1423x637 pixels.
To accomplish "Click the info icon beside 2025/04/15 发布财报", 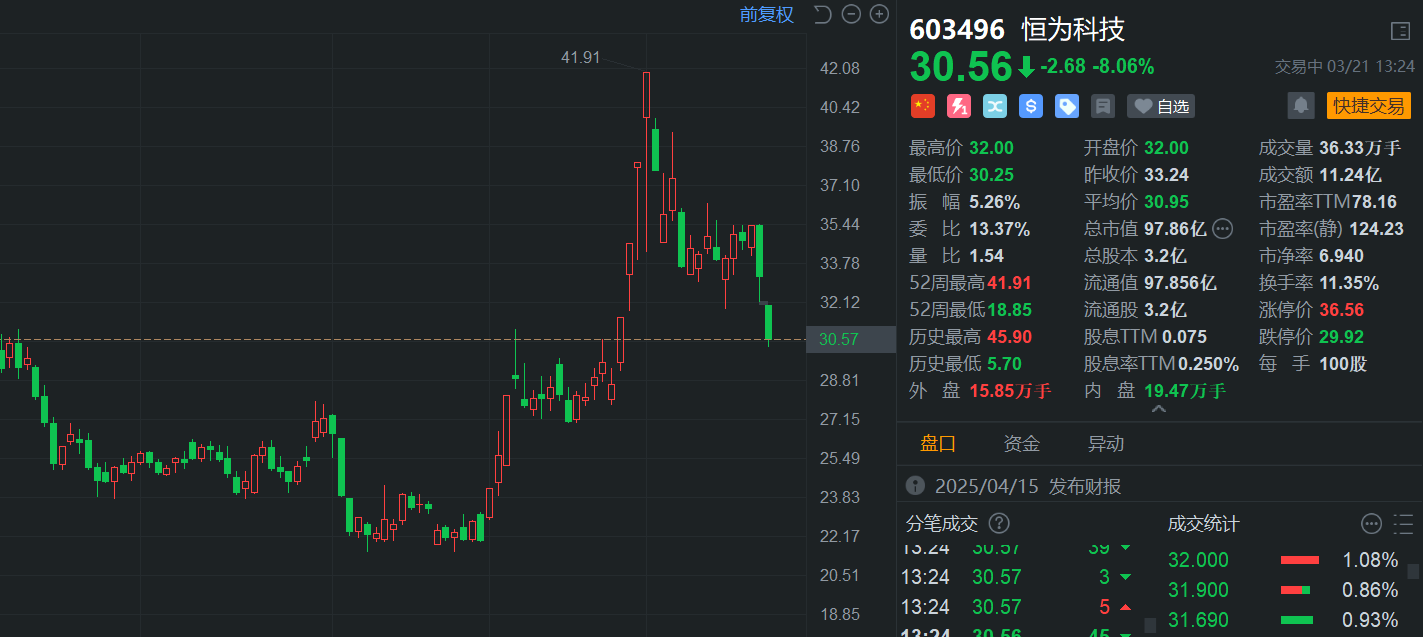I will (915, 486).
